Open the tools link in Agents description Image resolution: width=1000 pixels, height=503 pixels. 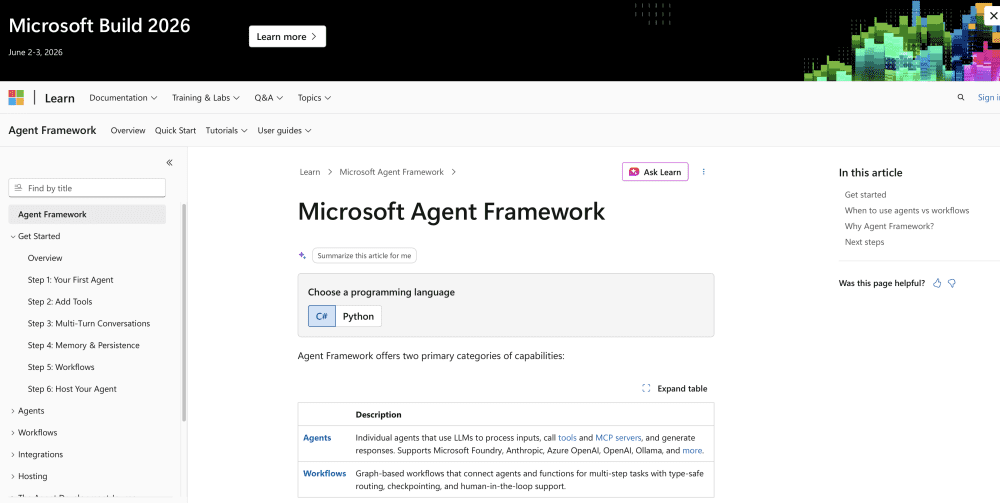567,437
